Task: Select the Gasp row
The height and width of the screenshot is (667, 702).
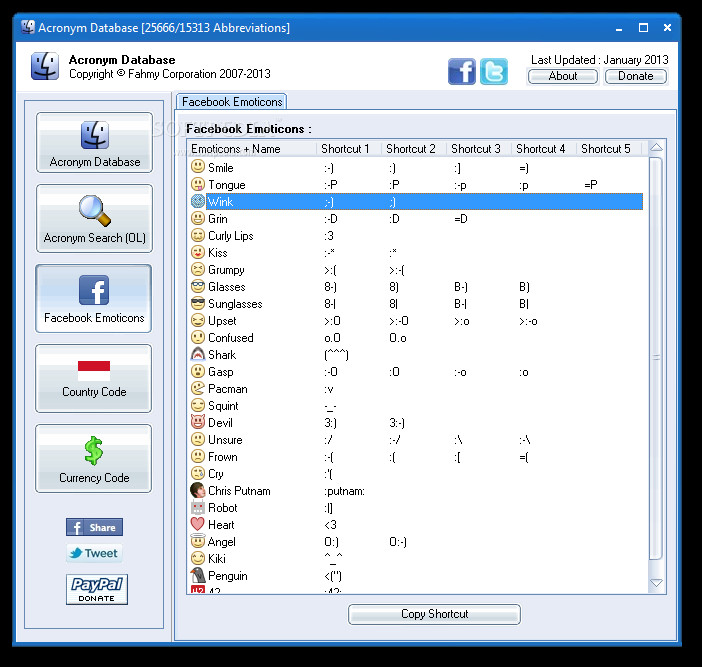Action: [416, 372]
